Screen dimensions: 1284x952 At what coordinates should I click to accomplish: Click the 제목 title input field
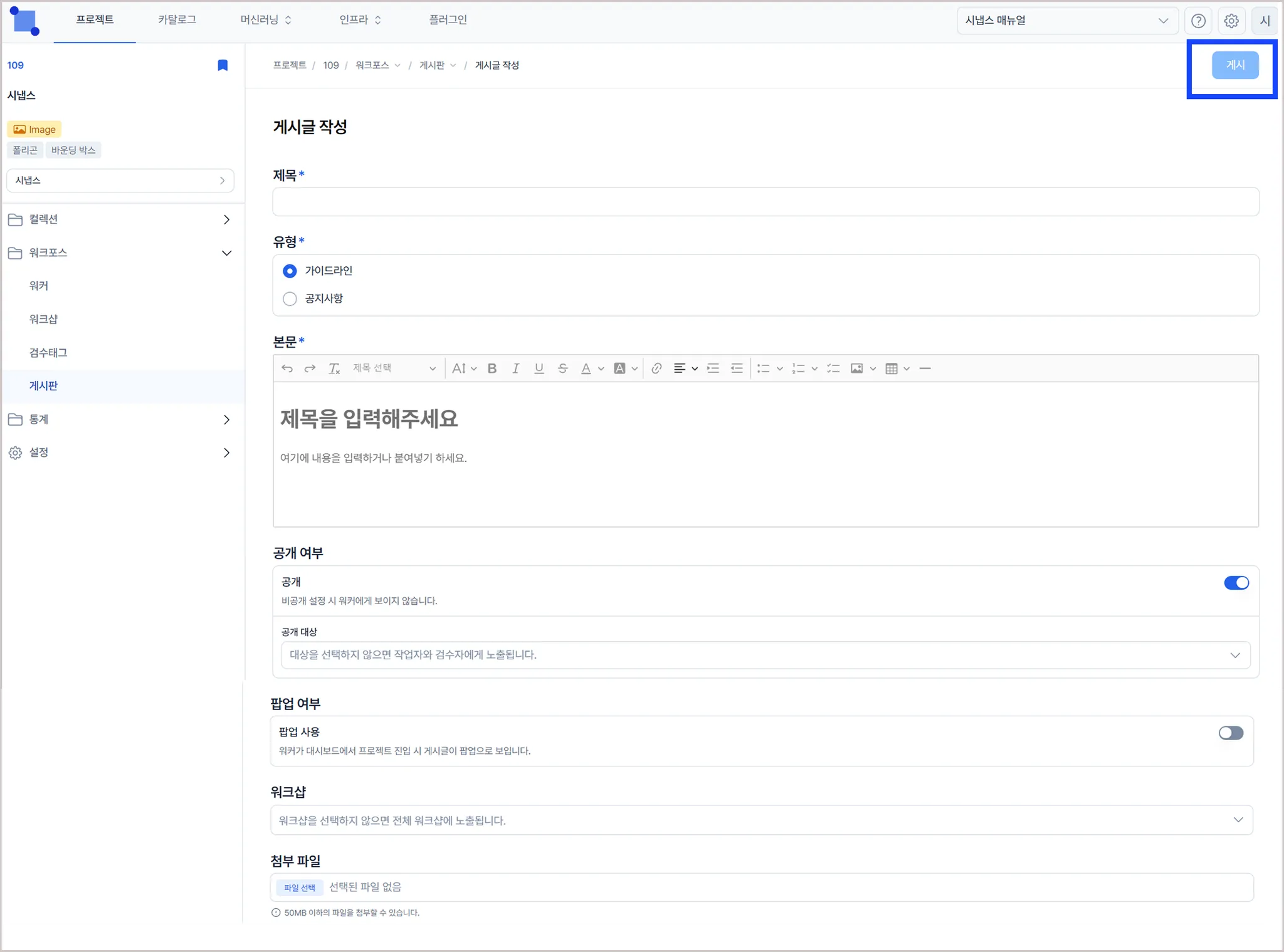click(x=765, y=202)
